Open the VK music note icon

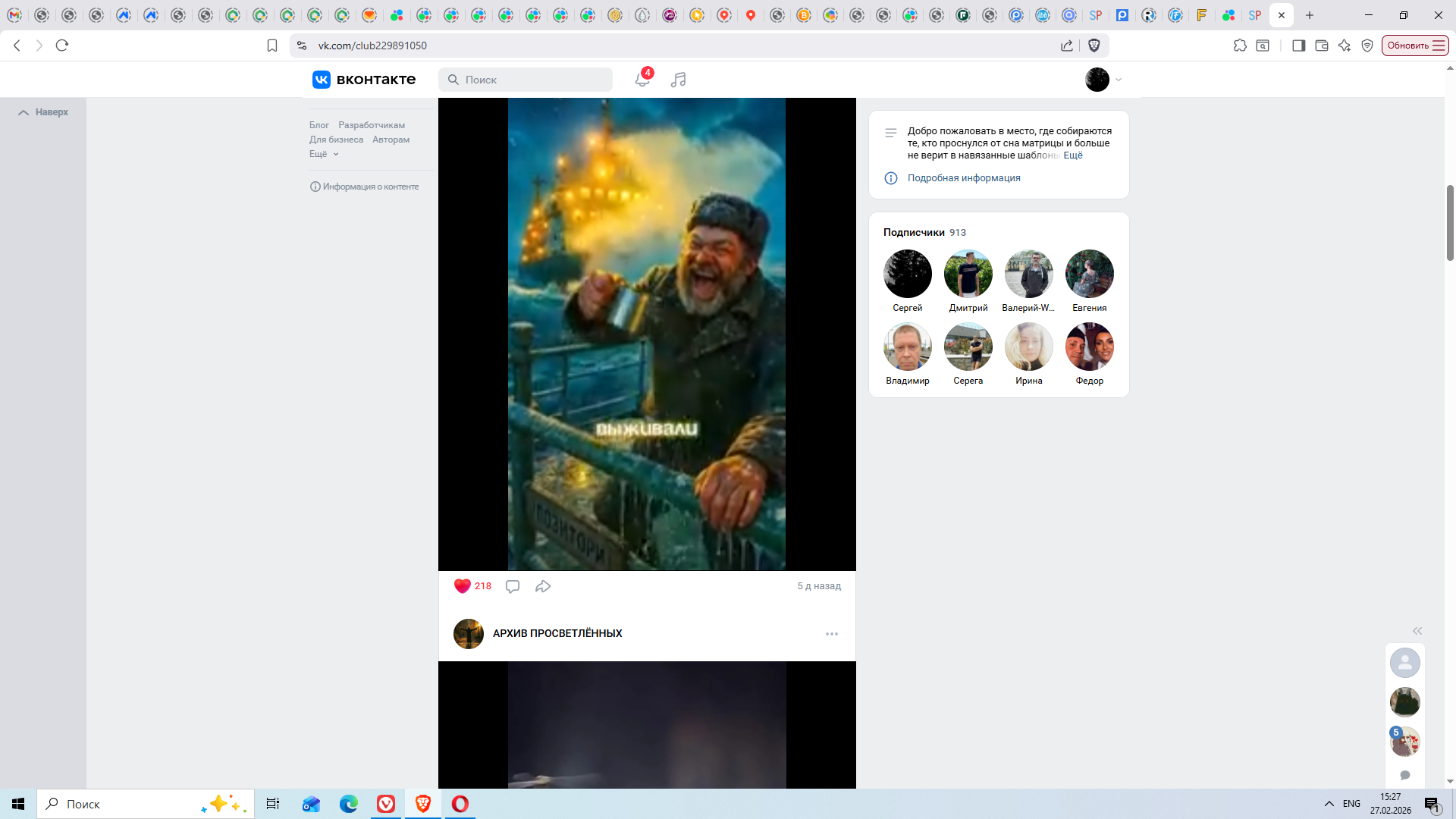[678, 80]
